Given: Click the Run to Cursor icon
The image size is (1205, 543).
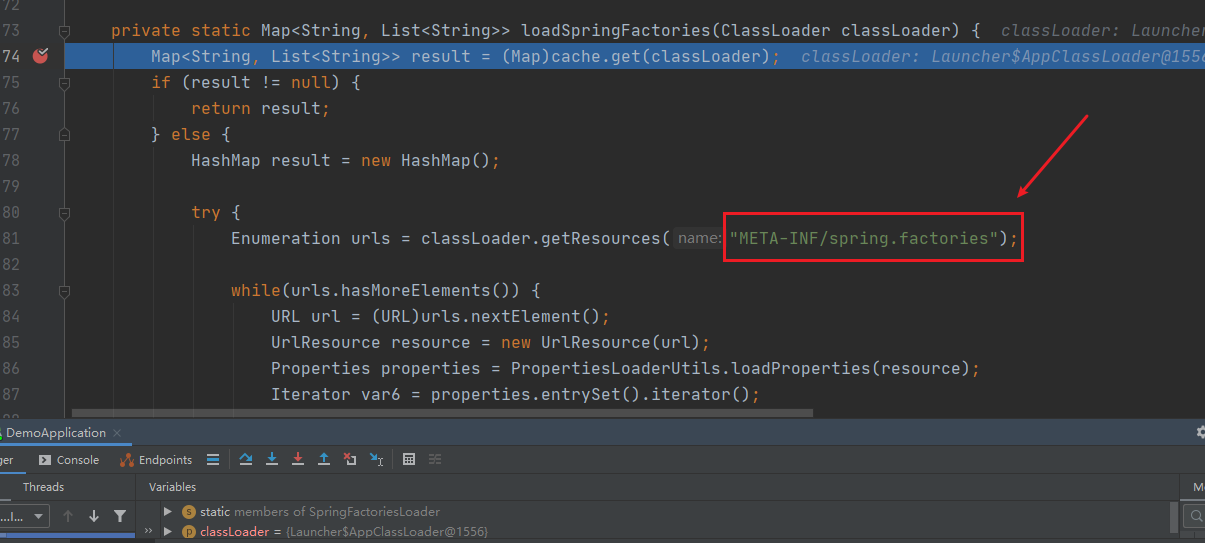Looking at the screenshot, I should (376, 460).
